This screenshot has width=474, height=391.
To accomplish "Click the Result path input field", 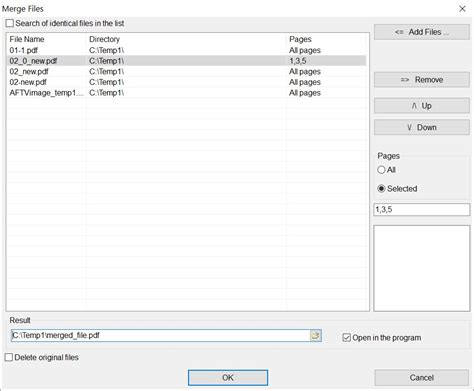I will coord(161,335).
